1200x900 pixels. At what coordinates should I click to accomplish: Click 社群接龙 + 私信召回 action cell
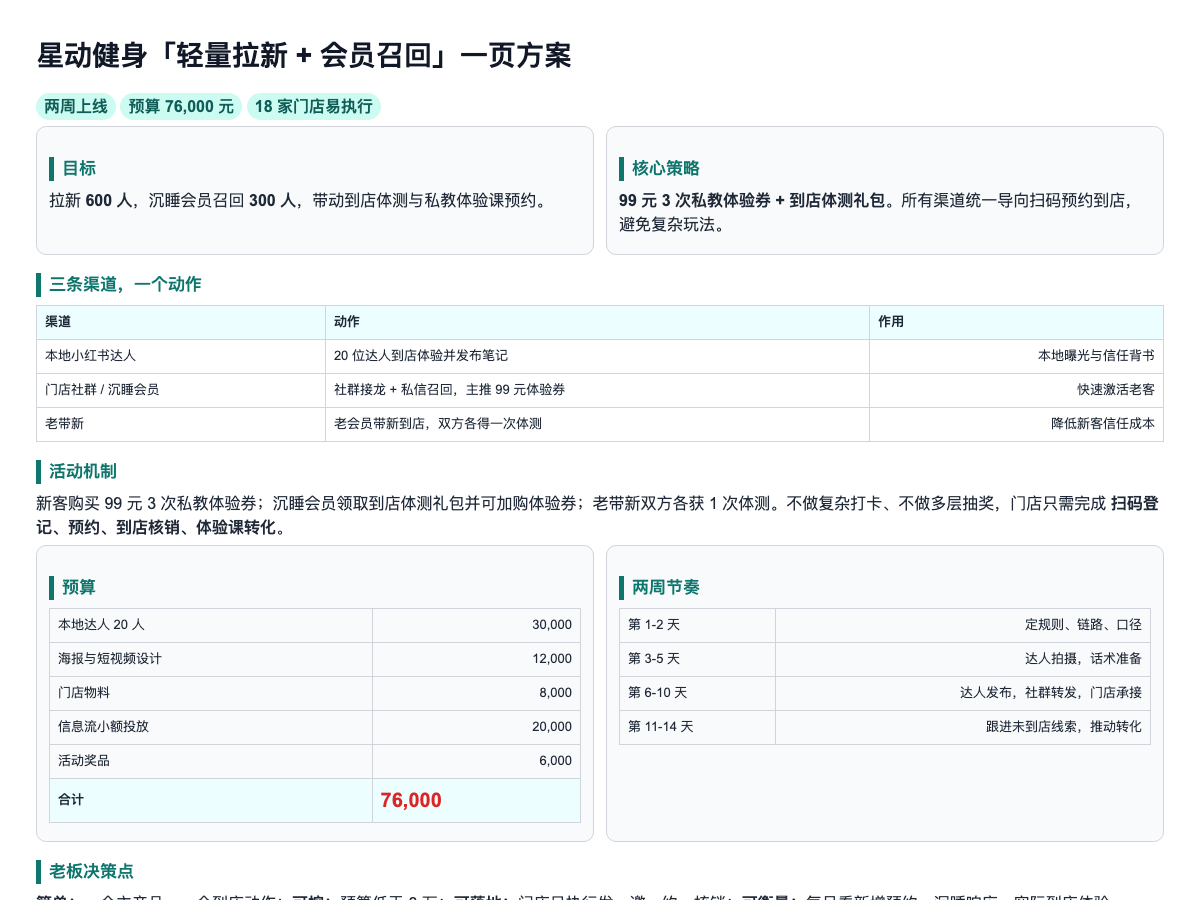tap(598, 390)
